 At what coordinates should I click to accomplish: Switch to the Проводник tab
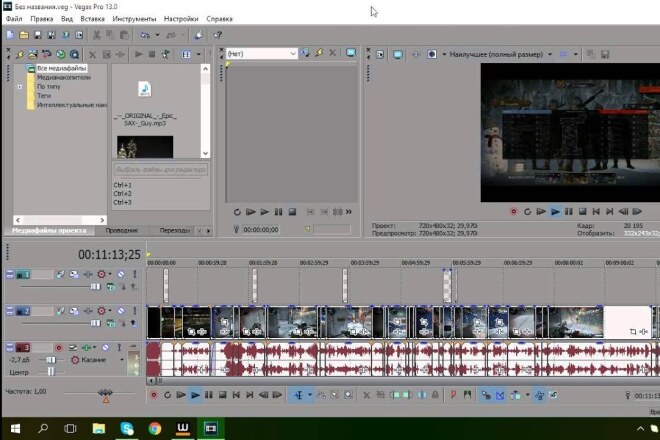pos(122,230)
